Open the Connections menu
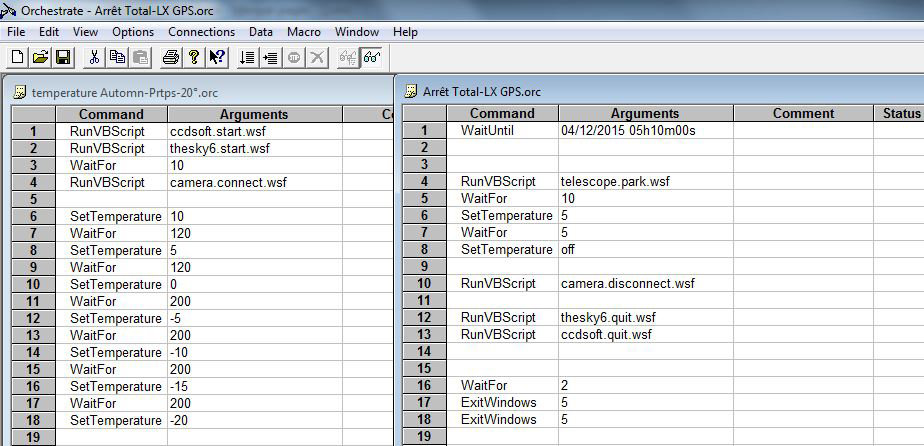The width and height of the screenshot is (924, 446). coord(202,32)
